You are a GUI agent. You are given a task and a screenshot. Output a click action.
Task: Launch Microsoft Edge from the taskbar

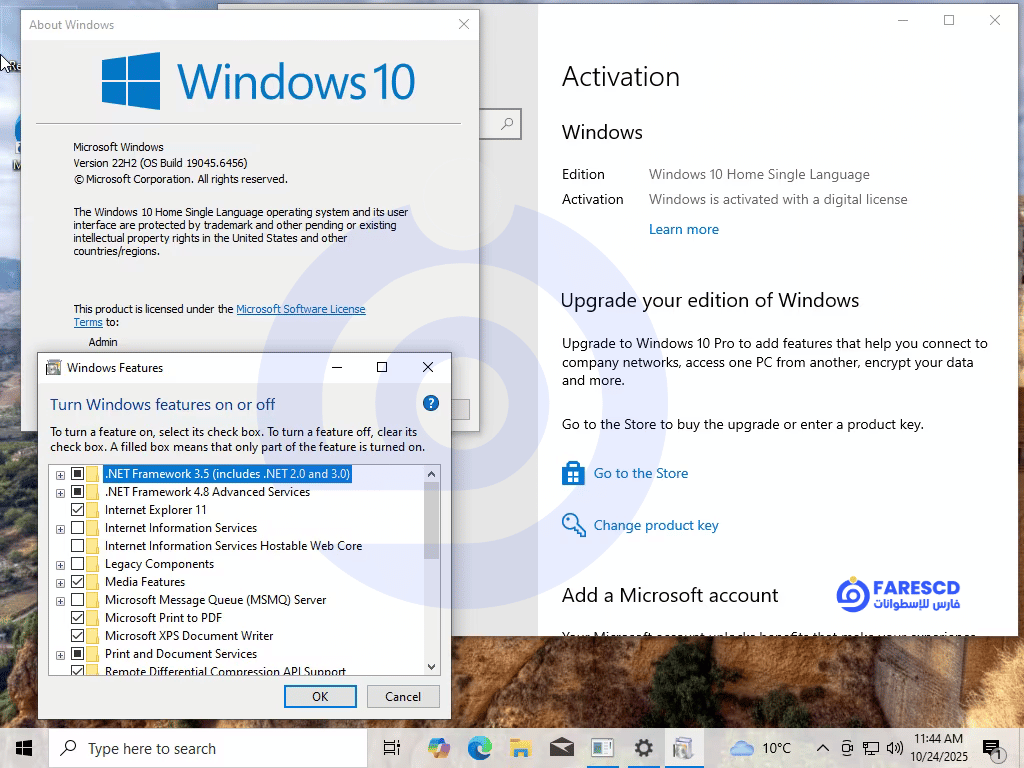pos(480,748)
